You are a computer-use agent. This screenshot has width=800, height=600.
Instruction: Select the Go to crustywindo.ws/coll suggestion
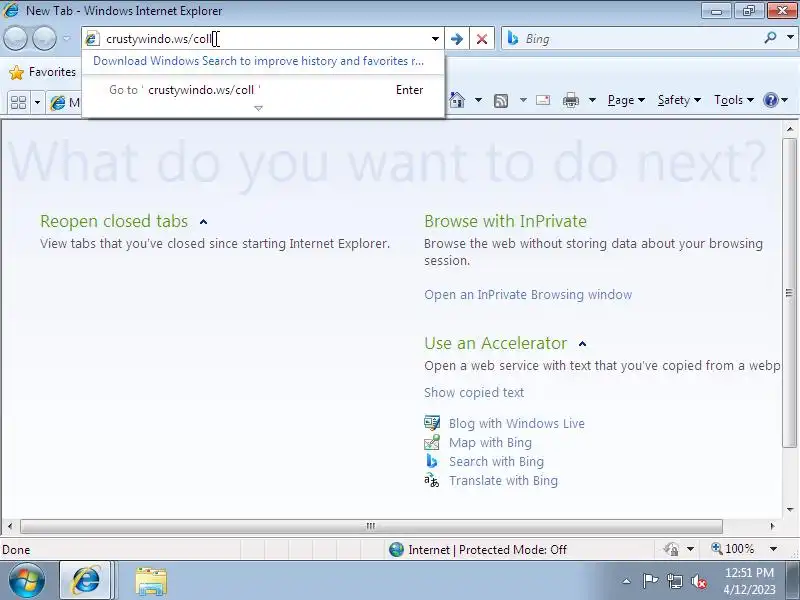coord(263,90)
